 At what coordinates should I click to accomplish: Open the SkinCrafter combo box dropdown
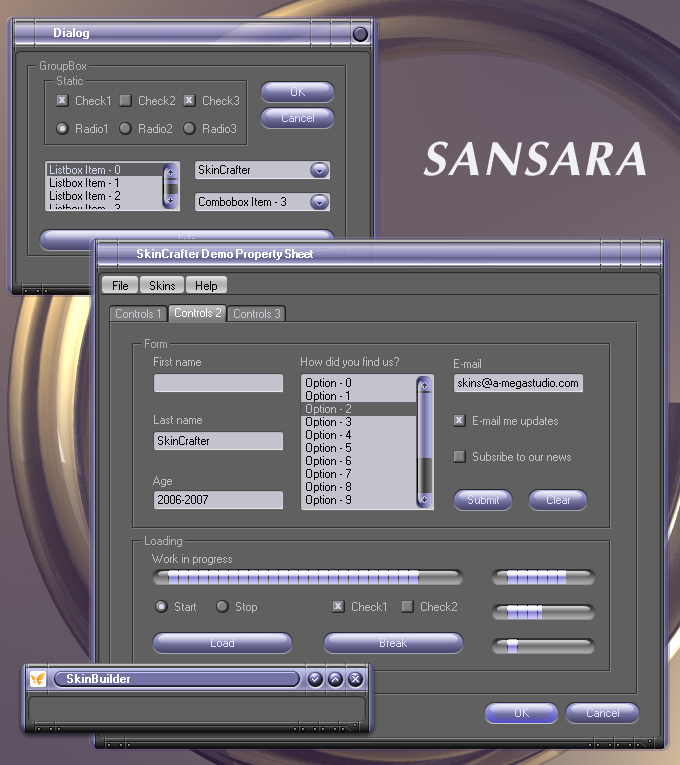coord(320,170)
